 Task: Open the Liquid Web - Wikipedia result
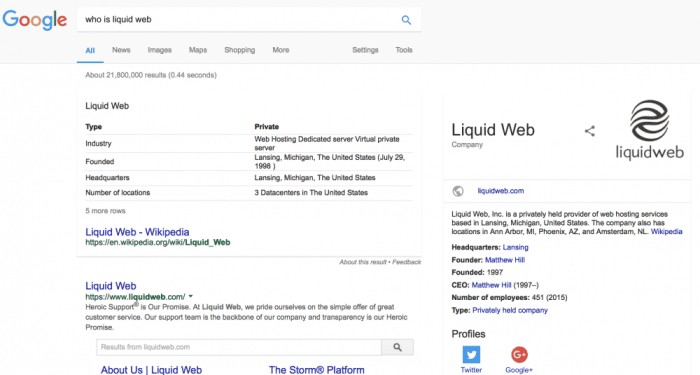[137, 232]
